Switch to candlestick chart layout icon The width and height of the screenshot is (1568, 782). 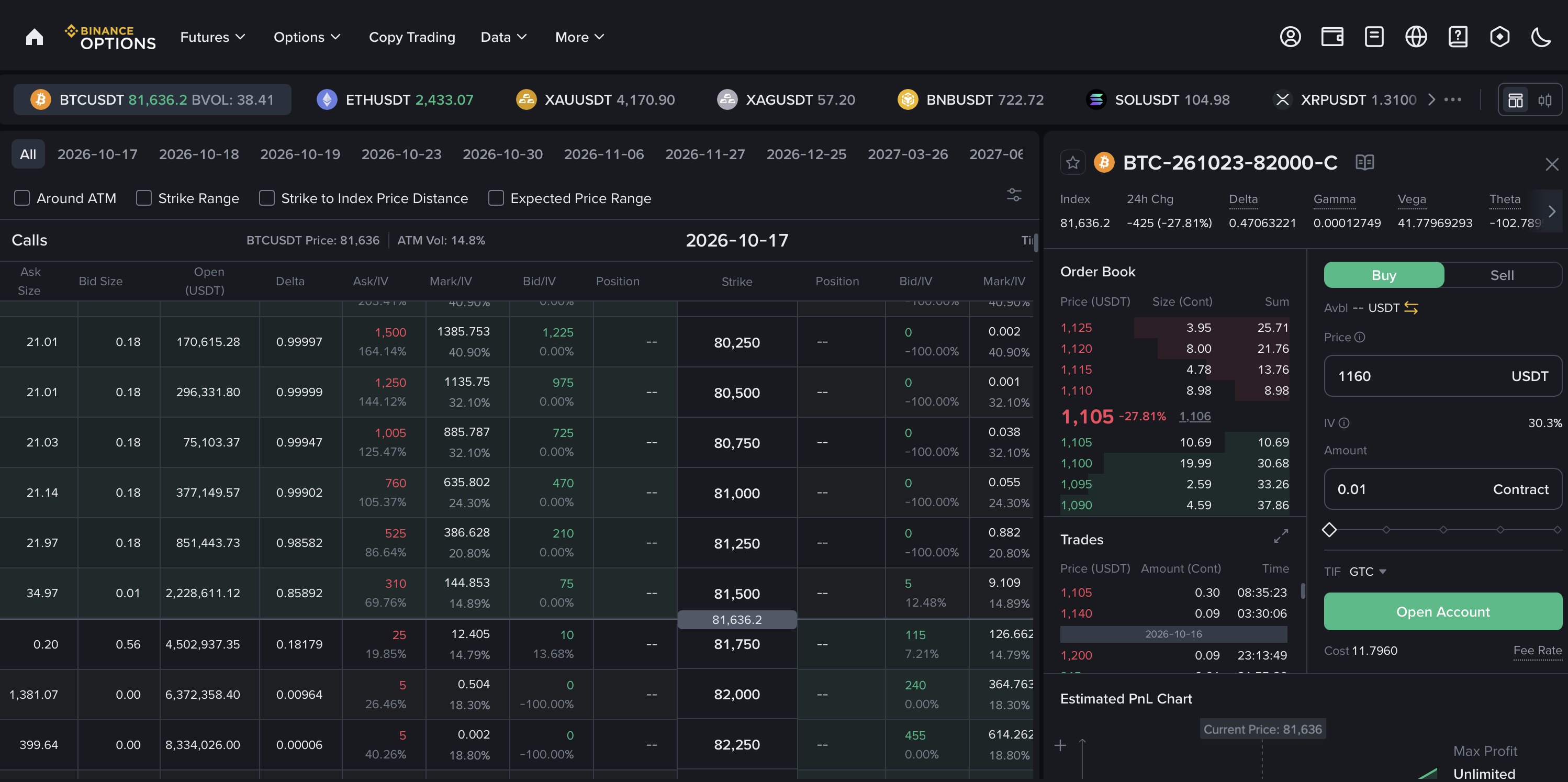click(x=1544, y=100)
